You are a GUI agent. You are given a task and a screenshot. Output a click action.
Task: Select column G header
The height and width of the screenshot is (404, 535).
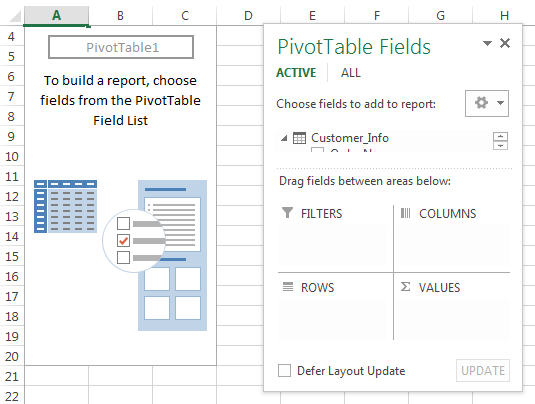point(440,15)
